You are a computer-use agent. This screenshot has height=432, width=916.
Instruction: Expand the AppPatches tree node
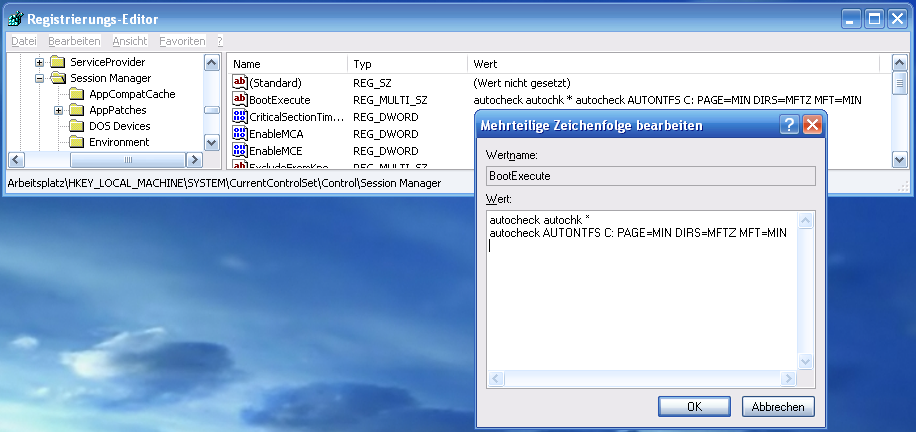58,110
